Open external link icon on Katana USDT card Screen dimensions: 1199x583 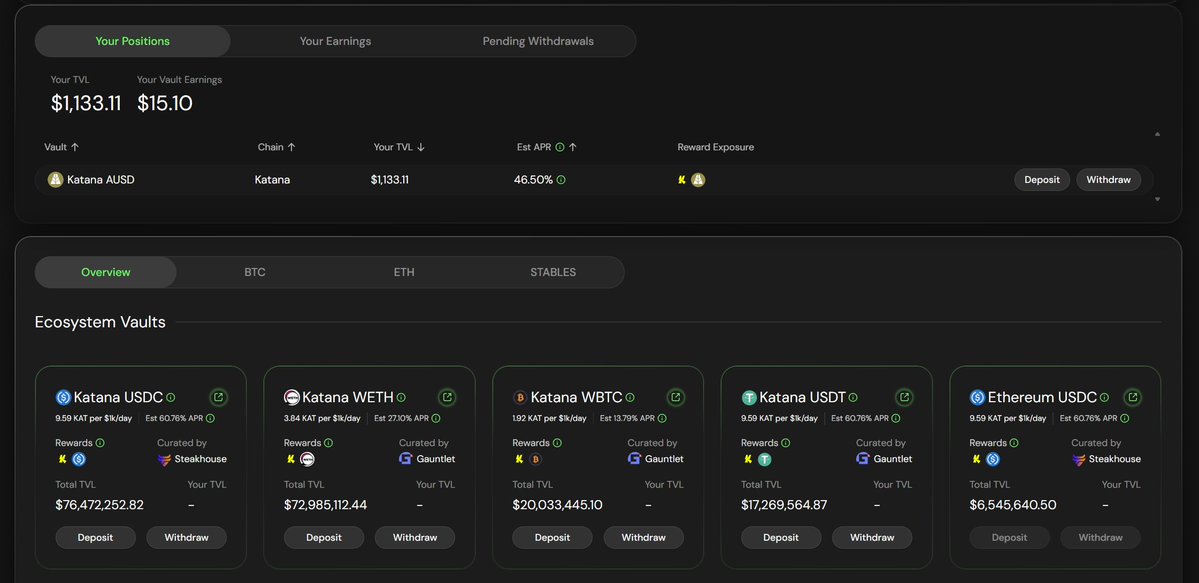[905, 397]
